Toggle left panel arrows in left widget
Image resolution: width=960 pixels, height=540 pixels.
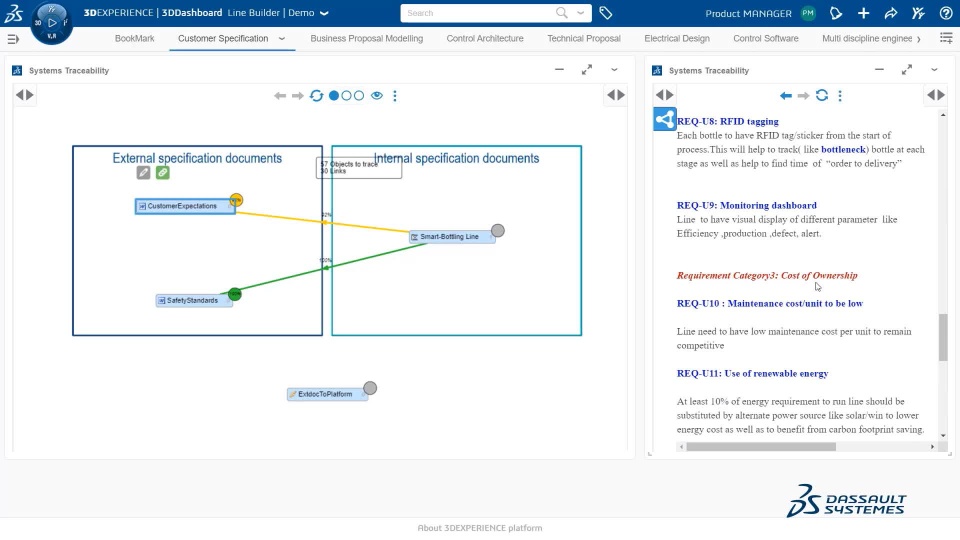click(x=24, y=95)
